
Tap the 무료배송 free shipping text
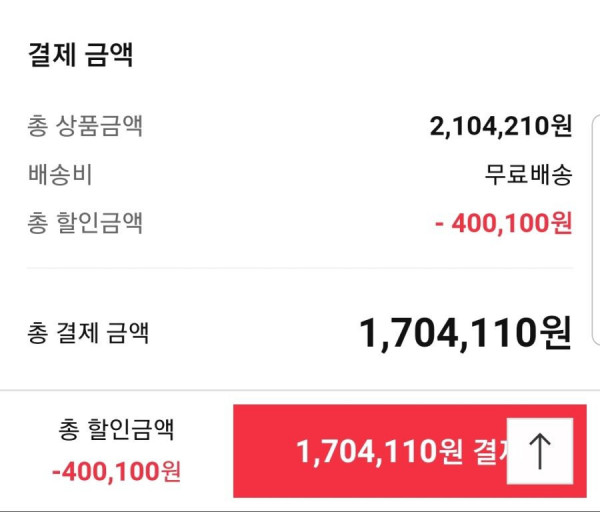click(528, 174)
